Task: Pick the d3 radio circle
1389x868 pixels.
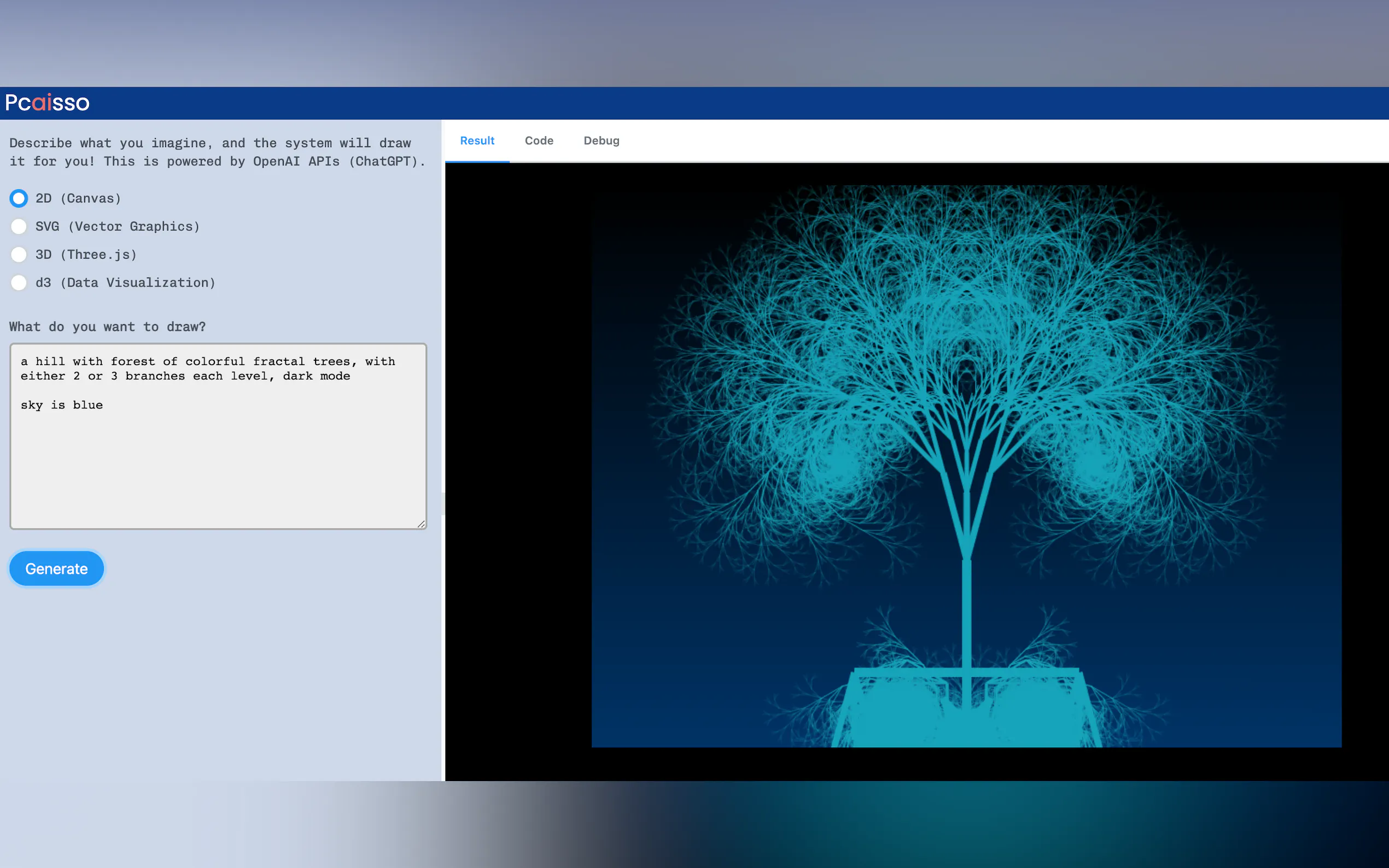Action: [x=19, y=283]
